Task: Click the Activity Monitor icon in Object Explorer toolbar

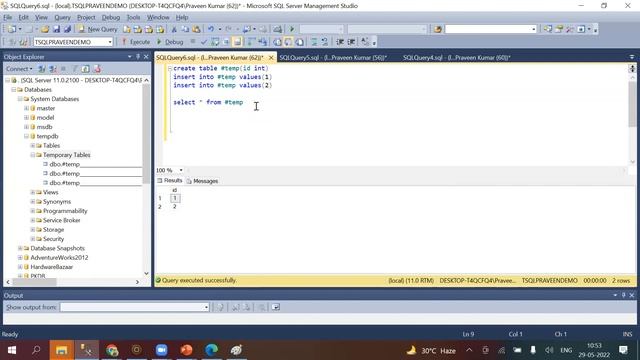Action: (97, 69)
